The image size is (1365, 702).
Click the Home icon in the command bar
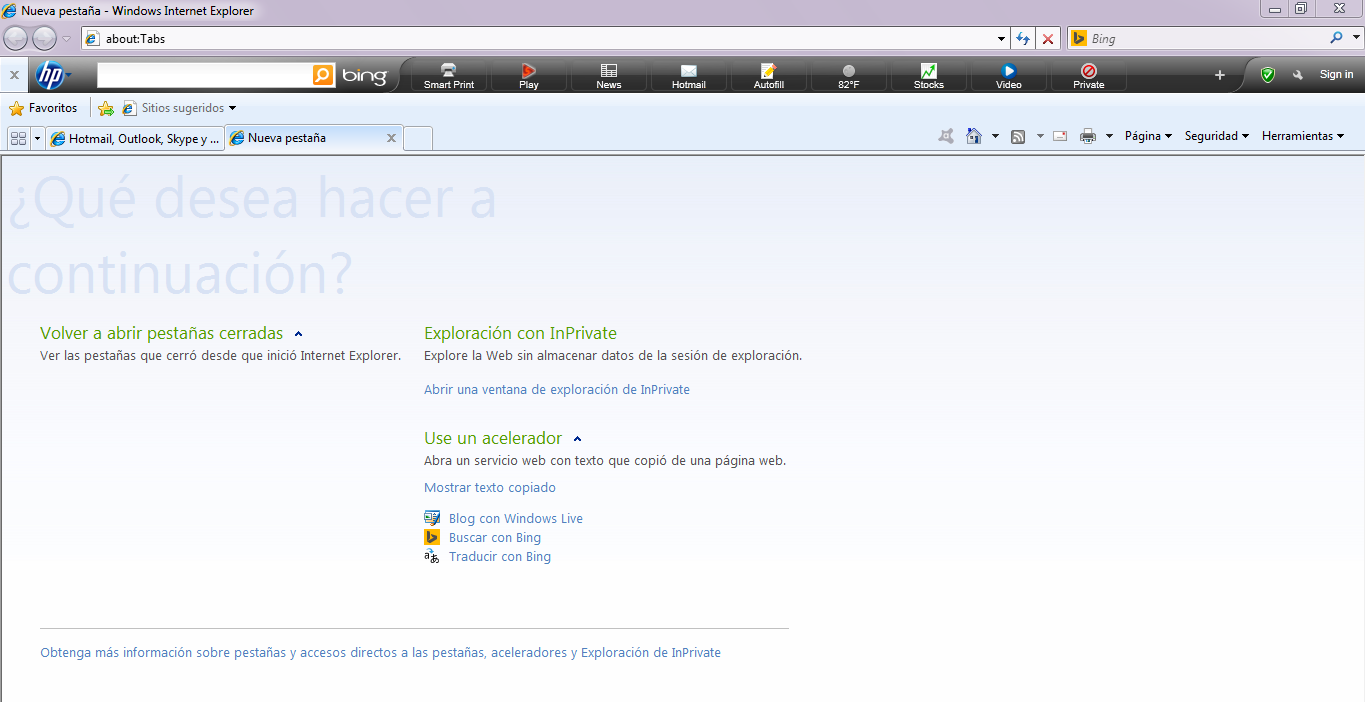(974, 135)
